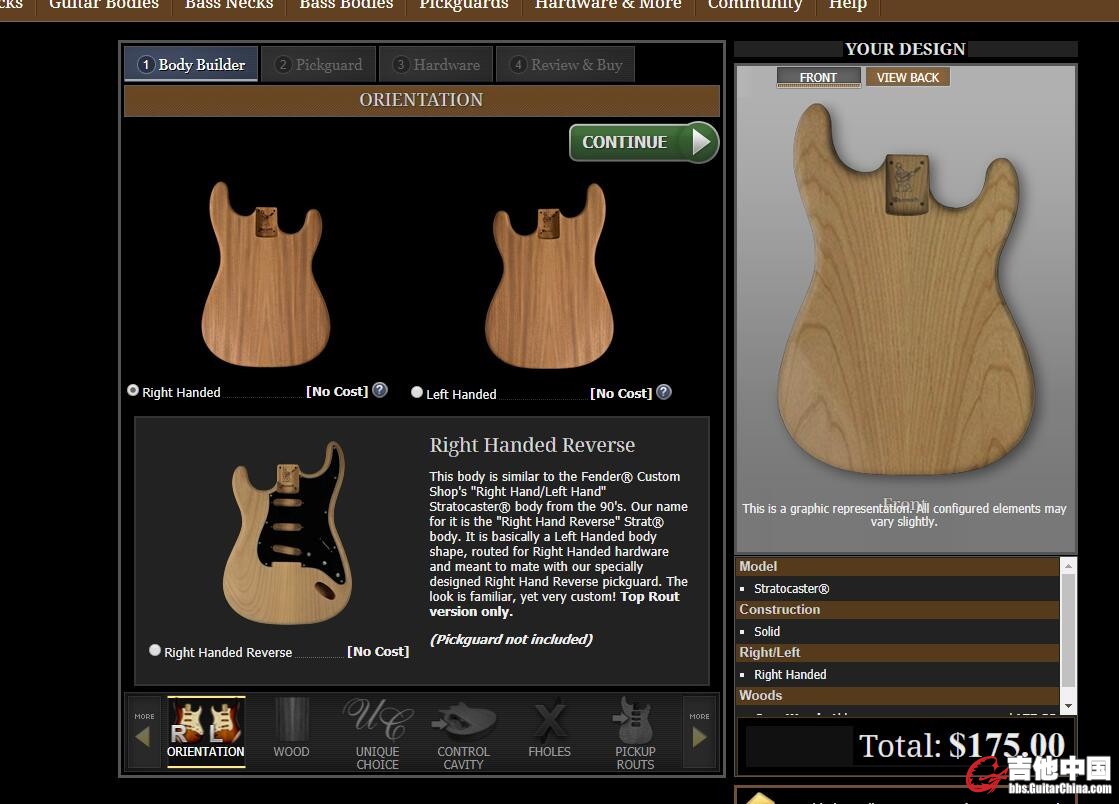The height and width of the screenshot is (804, 1119).
Task: Select the Pickup Routs icon
Action: [635, 732]
